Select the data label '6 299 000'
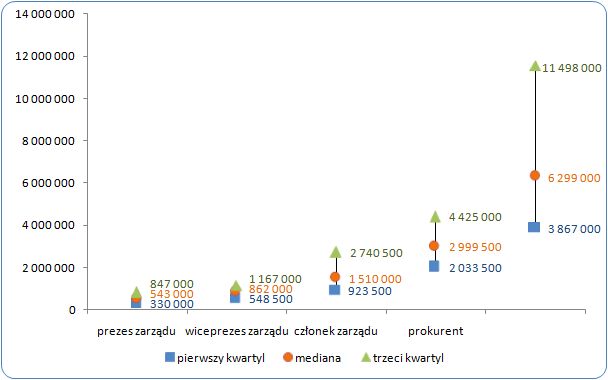The width and height of the screenshot is (608, 380). [x=574, y=178]
